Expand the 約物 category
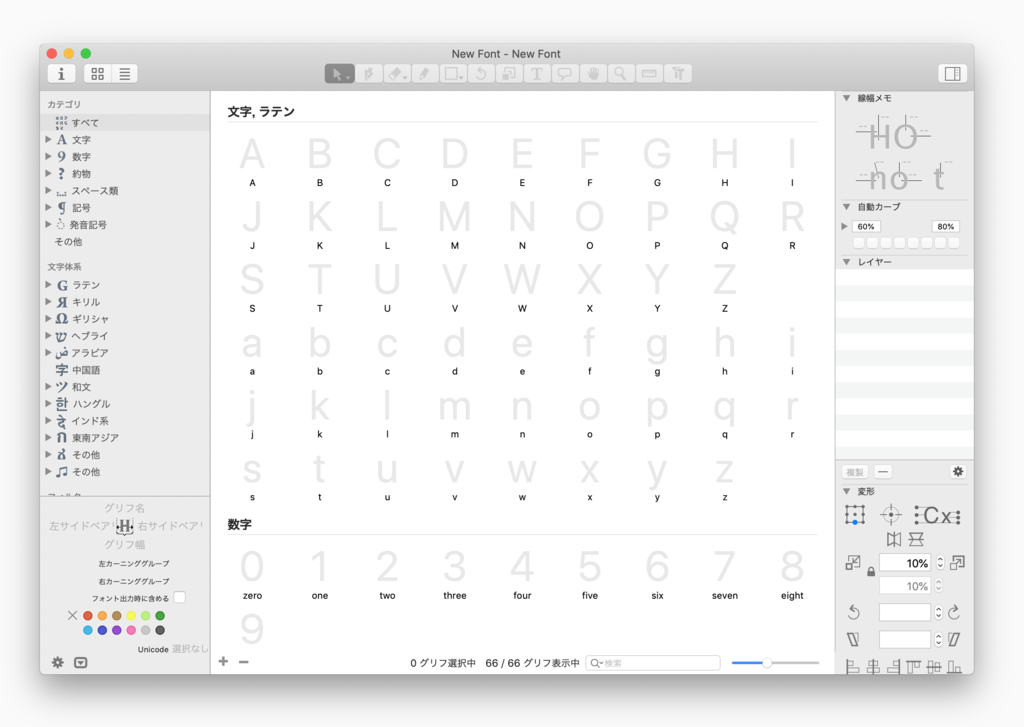 pyautogui.click(x=48, y=173)
